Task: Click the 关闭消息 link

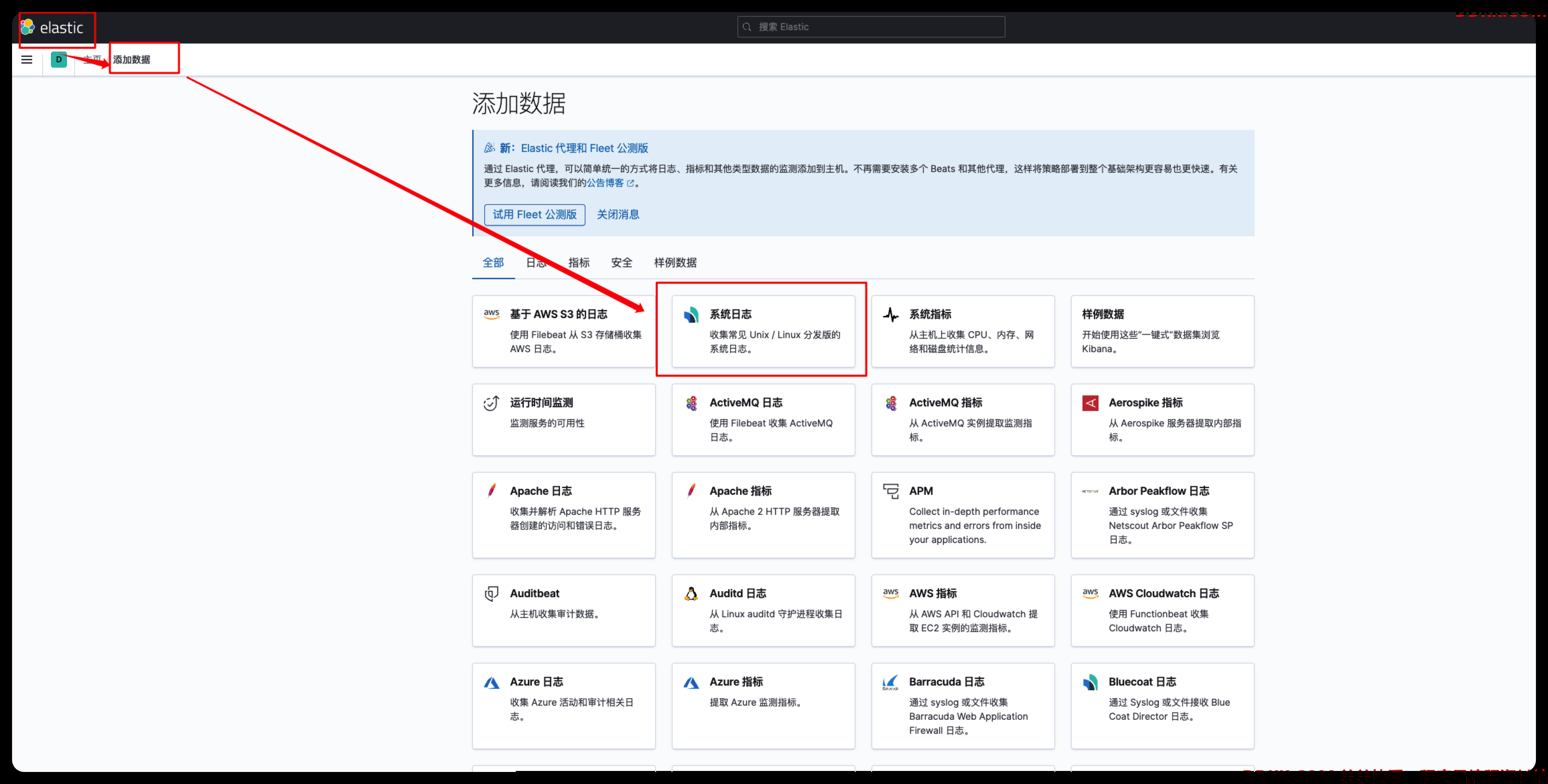Action: coord(618,215)
